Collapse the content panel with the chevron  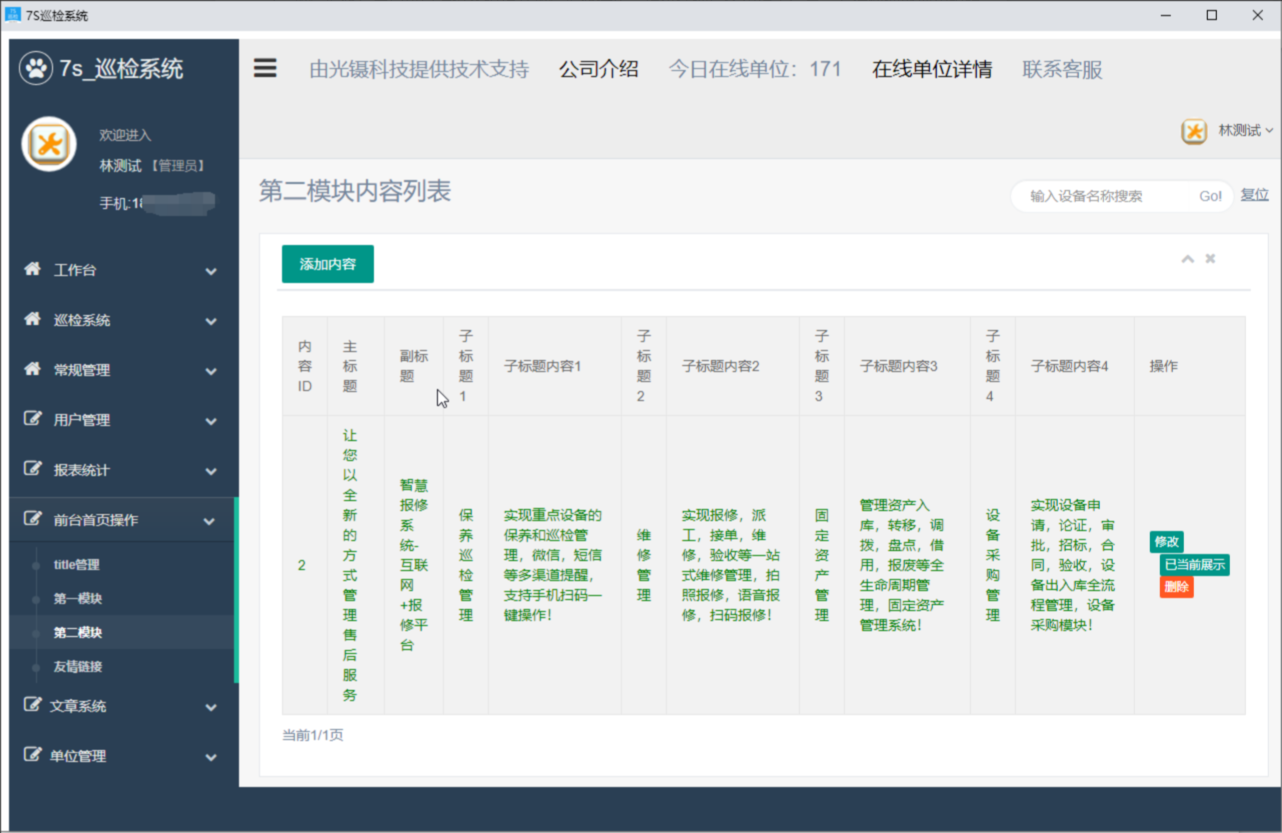tap(1188, 258)
